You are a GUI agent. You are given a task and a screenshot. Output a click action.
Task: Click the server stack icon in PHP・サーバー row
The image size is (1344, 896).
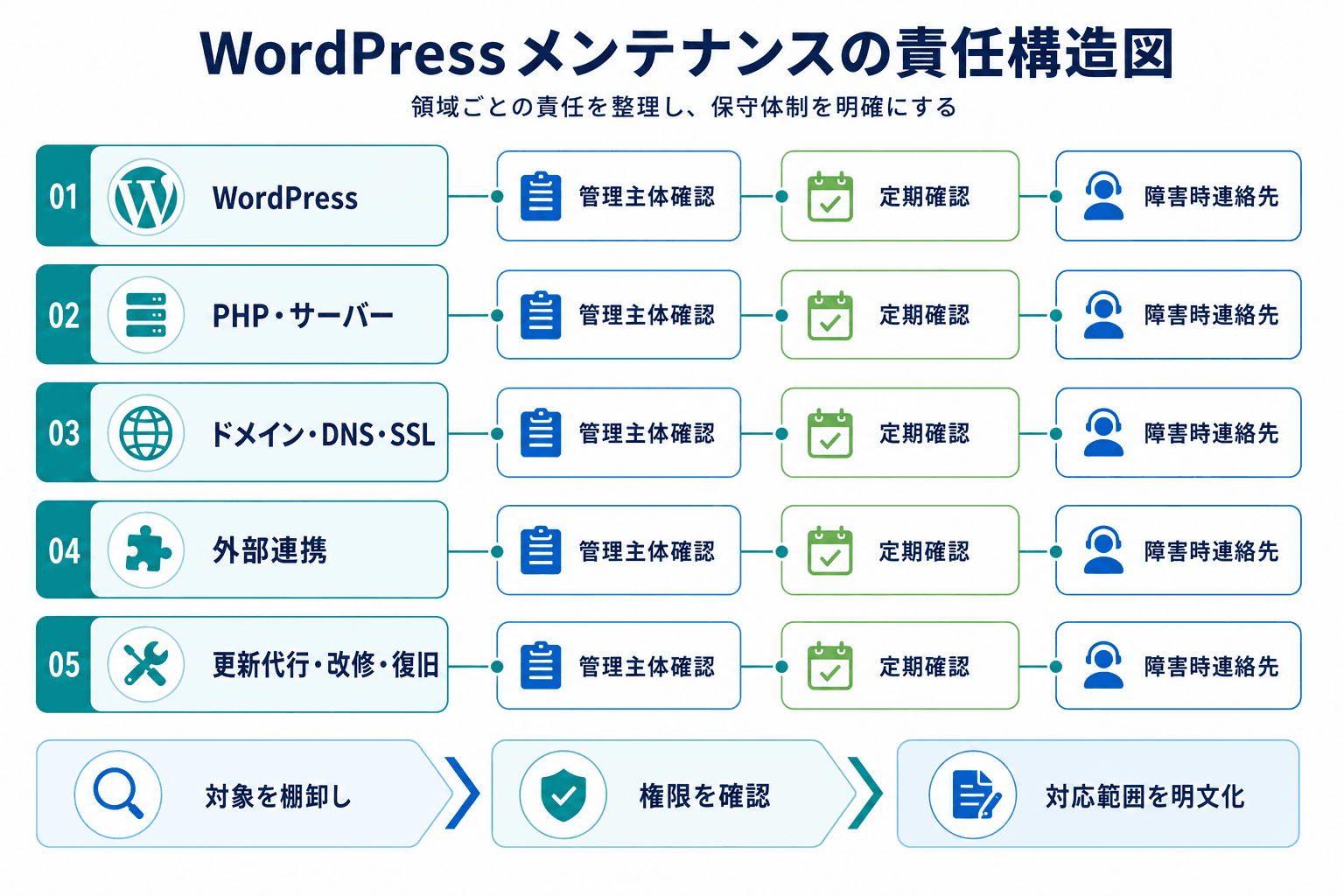click(146, 315)
